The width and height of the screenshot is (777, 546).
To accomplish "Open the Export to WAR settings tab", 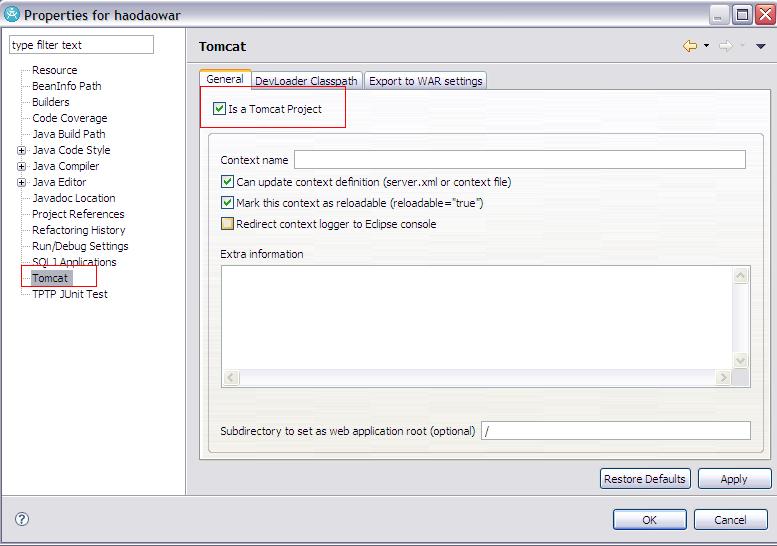I will point(426,81).
